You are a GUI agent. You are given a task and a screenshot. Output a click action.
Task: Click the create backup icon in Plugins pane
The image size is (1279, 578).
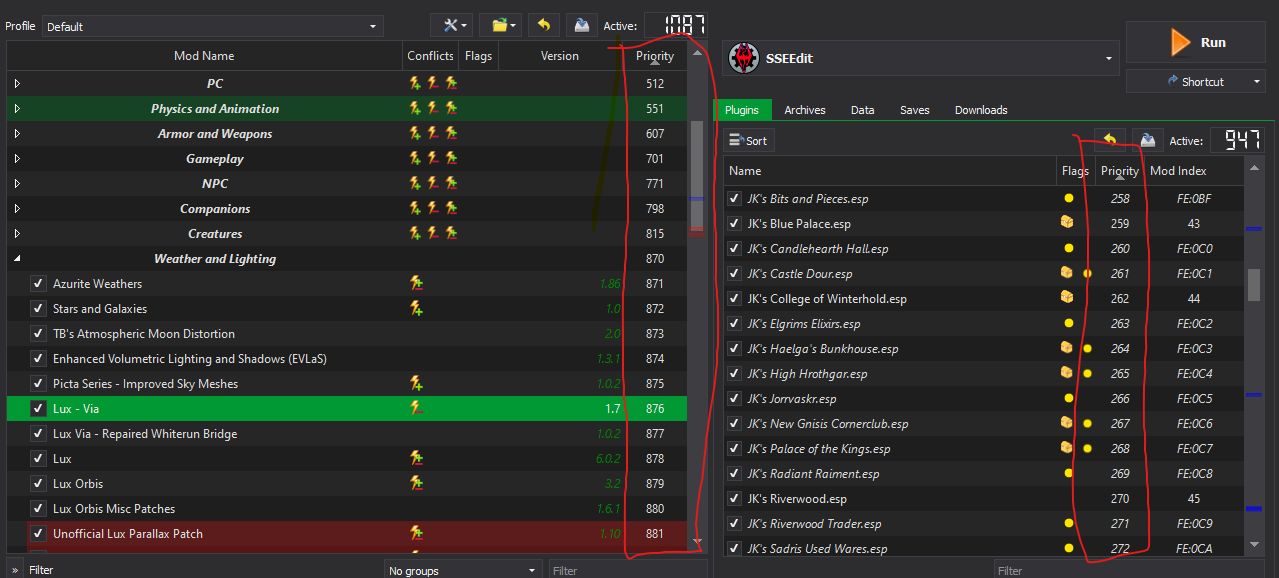(x=1146, y=140)
